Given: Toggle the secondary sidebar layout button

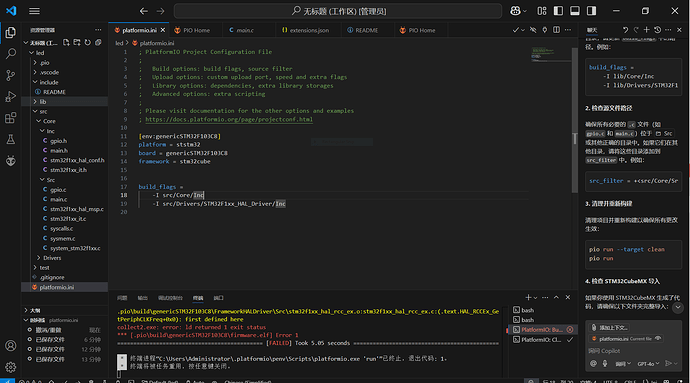Looking at the screenshot, I should point(591,11).
